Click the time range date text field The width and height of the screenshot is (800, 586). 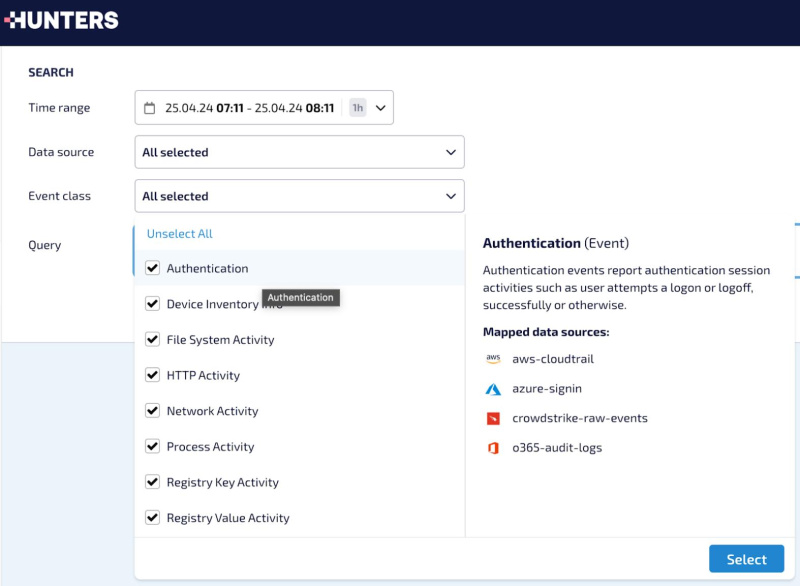pos(249,108)
